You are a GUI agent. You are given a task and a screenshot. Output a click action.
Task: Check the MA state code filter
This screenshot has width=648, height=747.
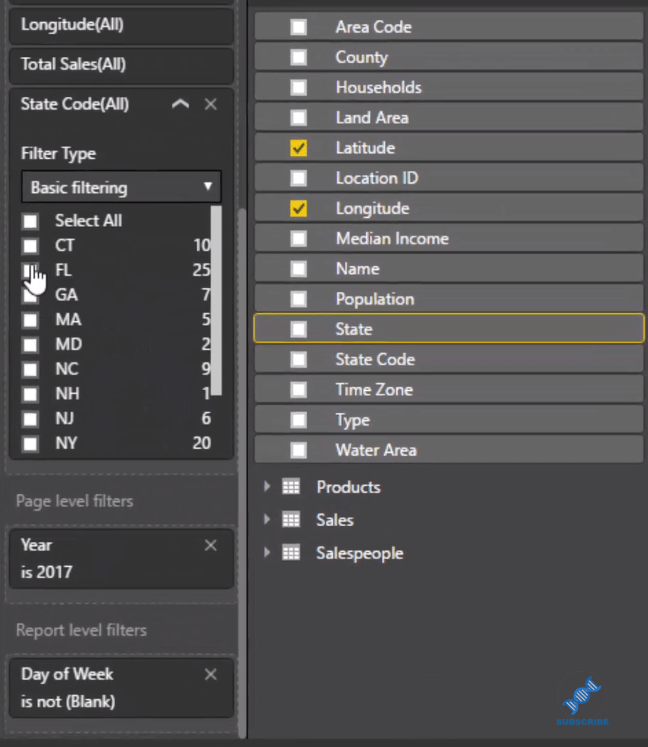[30, 320]
